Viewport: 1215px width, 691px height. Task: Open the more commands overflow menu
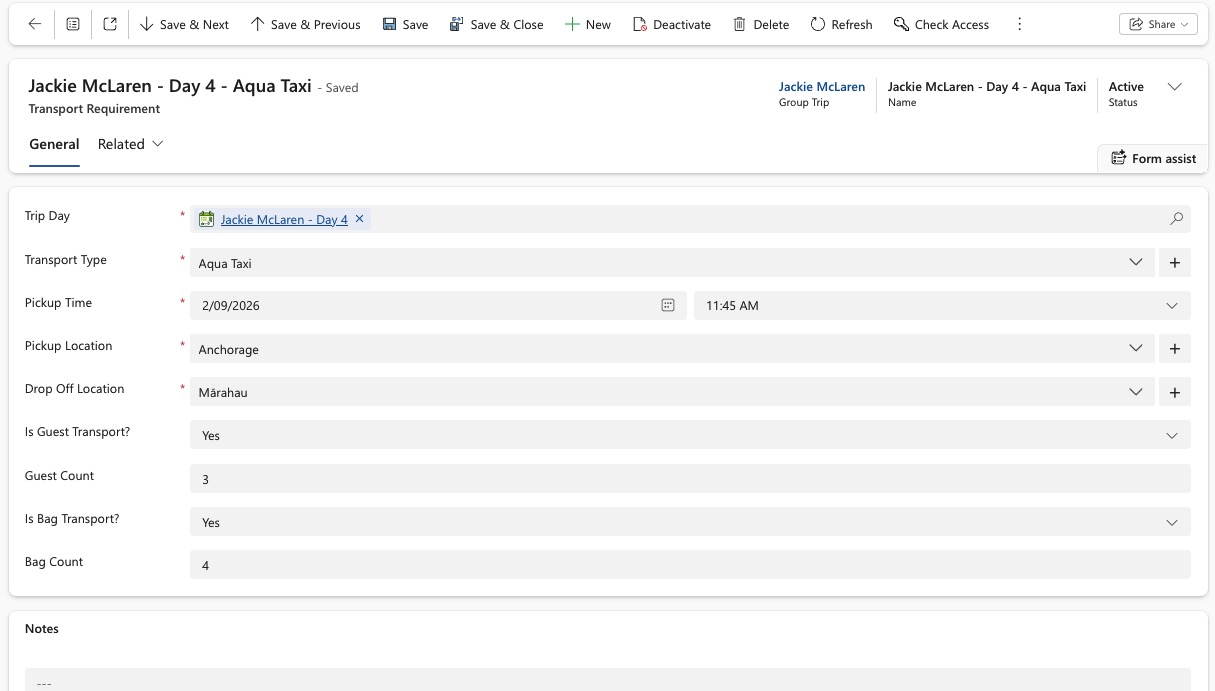[1019, 24]
